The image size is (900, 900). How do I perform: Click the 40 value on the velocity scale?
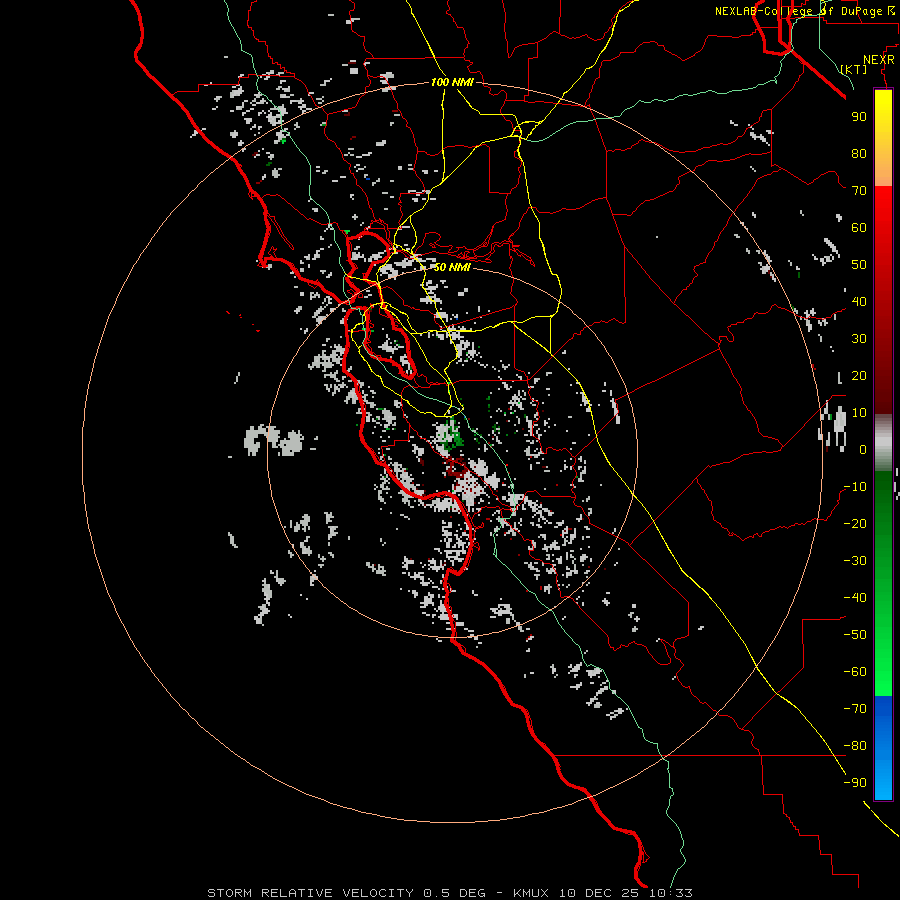859,301
